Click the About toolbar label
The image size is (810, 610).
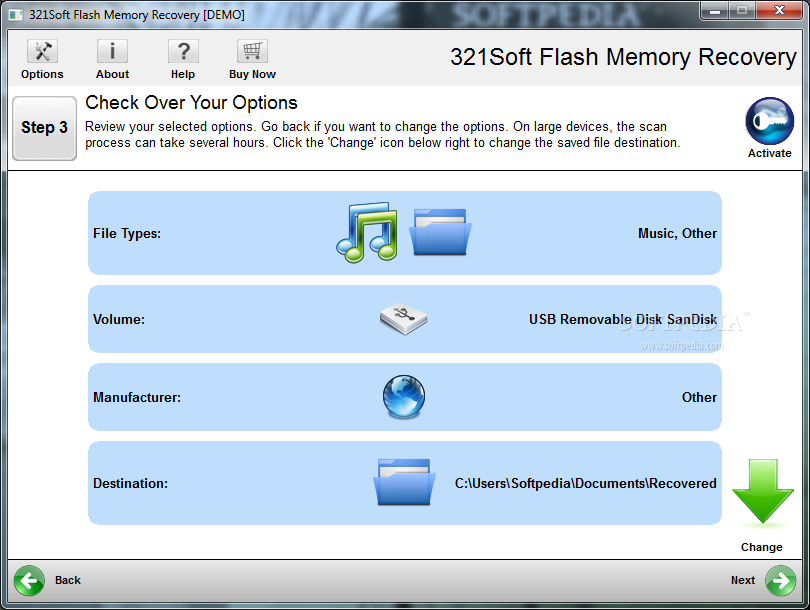112,74
